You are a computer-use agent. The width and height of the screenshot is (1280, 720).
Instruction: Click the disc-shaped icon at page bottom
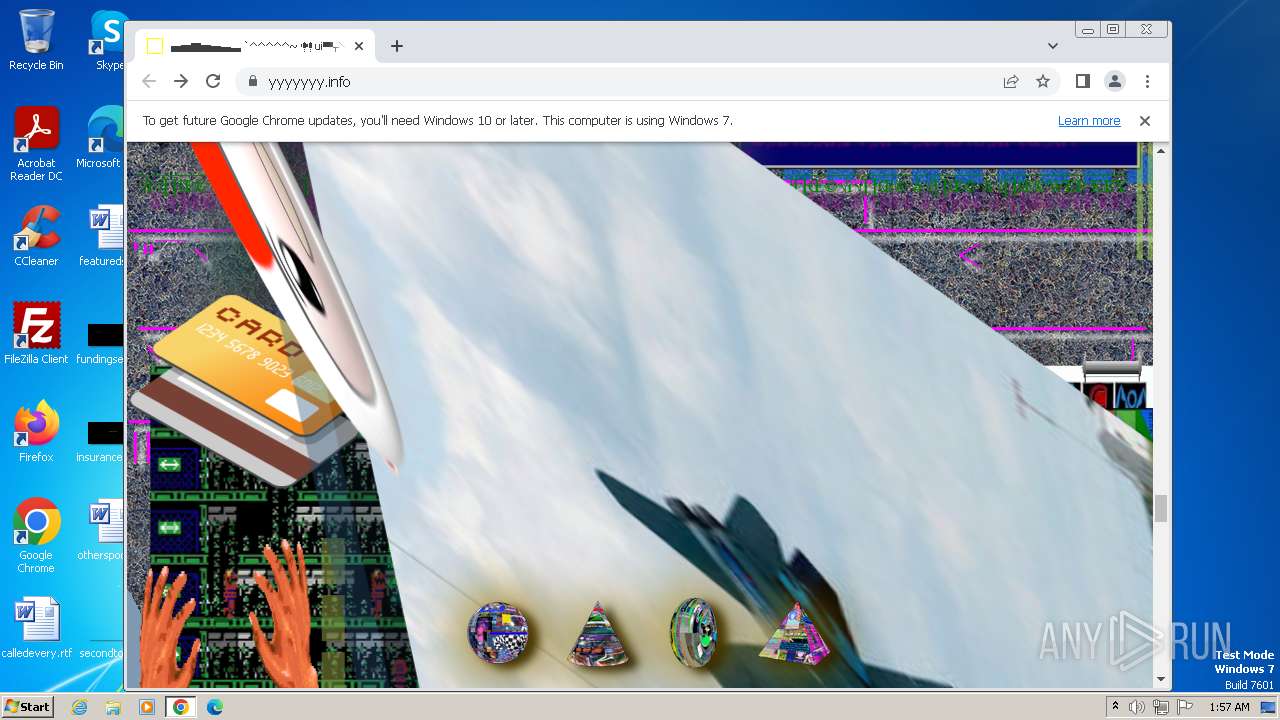pyautogui.click(x=693, y=633)
